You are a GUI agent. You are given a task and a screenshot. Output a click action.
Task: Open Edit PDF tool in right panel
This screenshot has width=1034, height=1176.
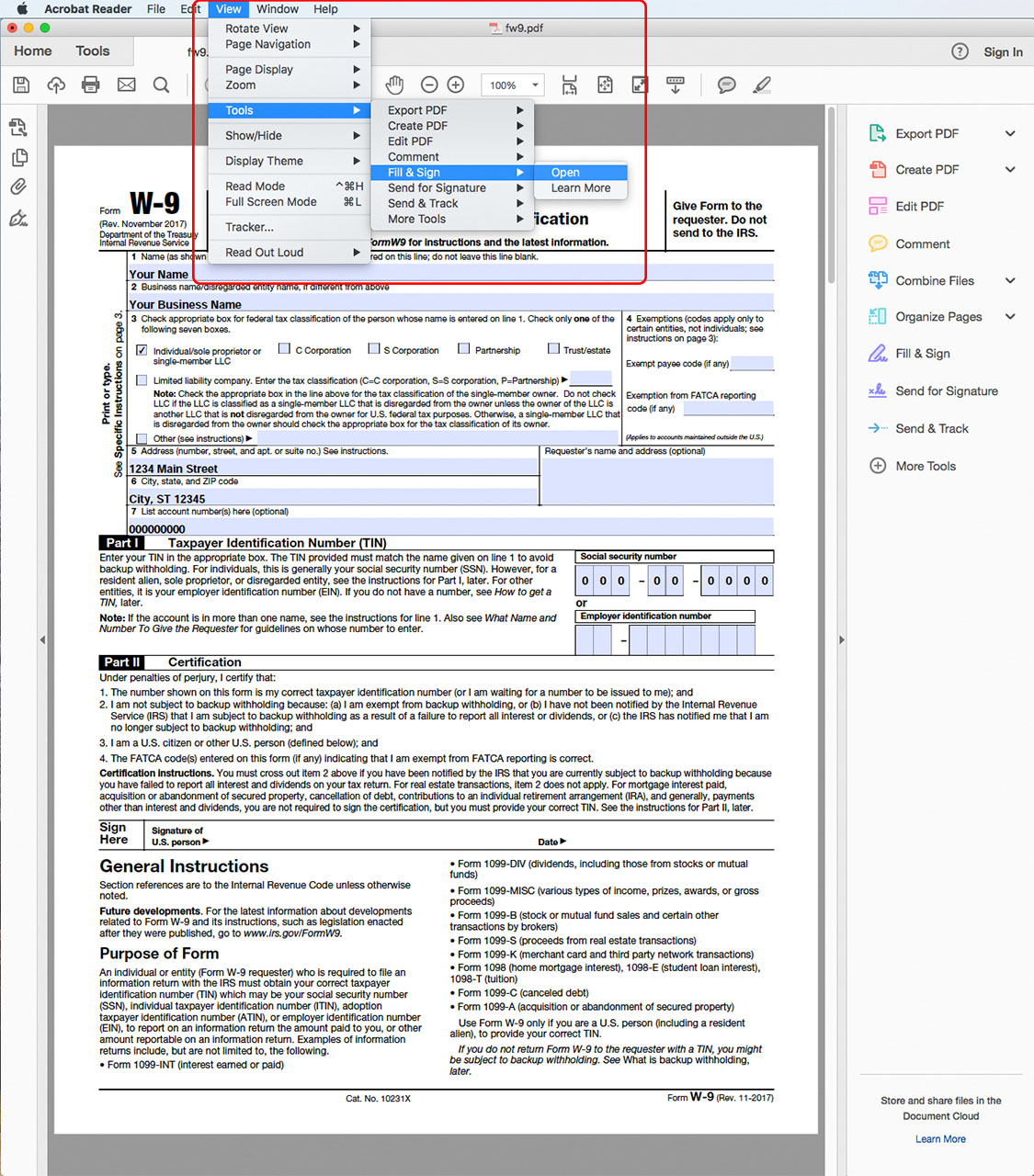tap(919, 207)
